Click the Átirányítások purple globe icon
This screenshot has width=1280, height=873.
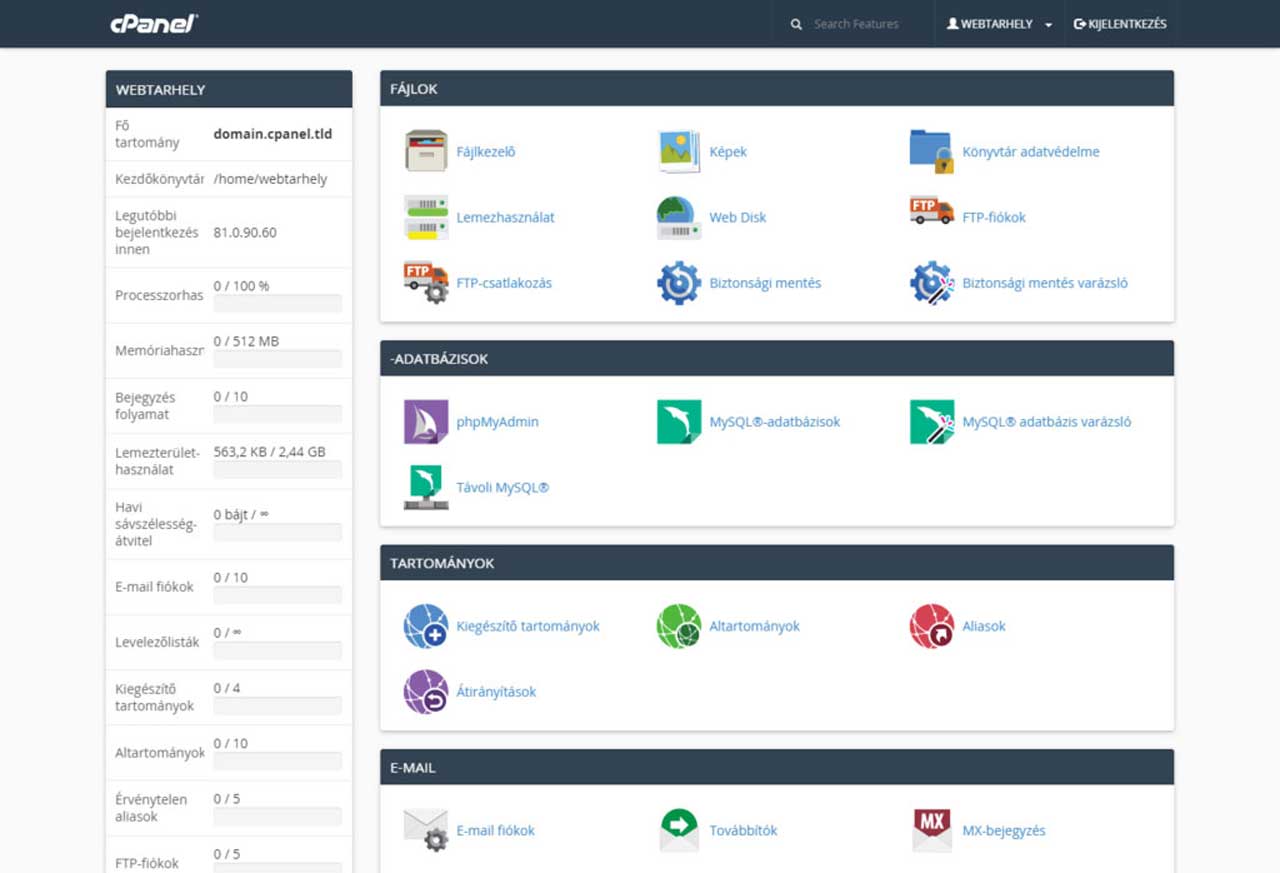[426, 692]
